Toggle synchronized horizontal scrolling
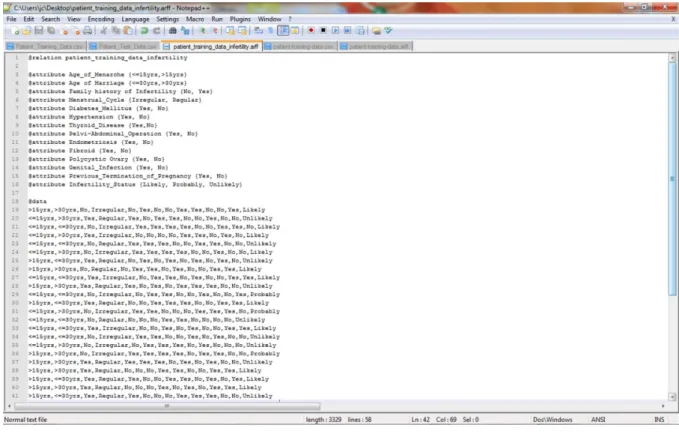This screenshot has height=437, width=679. click(242, 31)
